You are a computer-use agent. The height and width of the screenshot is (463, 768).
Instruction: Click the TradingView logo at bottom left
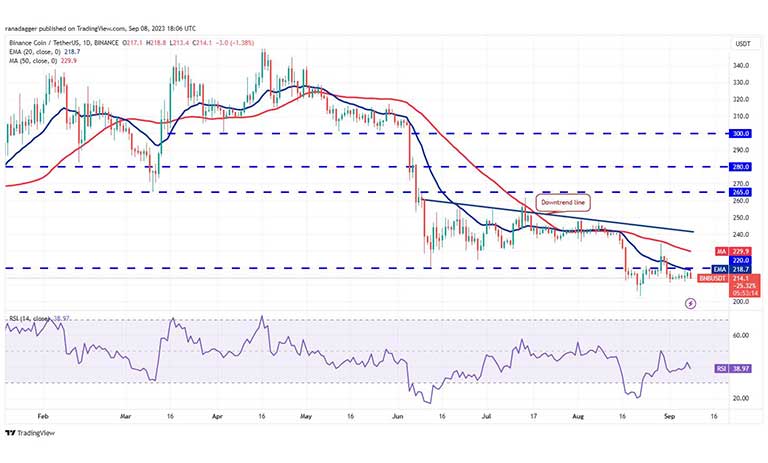coord(30,433)
